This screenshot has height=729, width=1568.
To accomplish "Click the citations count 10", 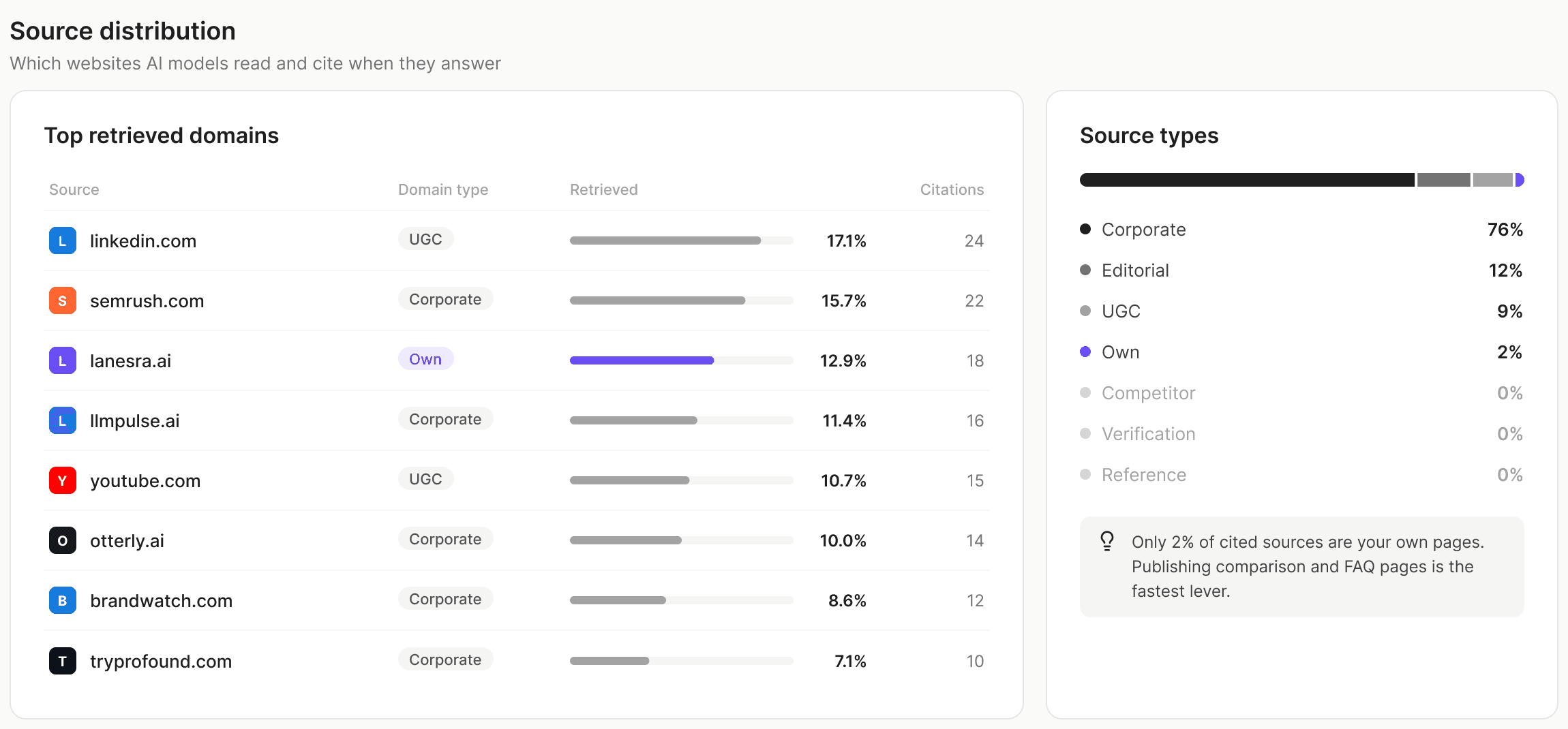I will tap(975, 661).
